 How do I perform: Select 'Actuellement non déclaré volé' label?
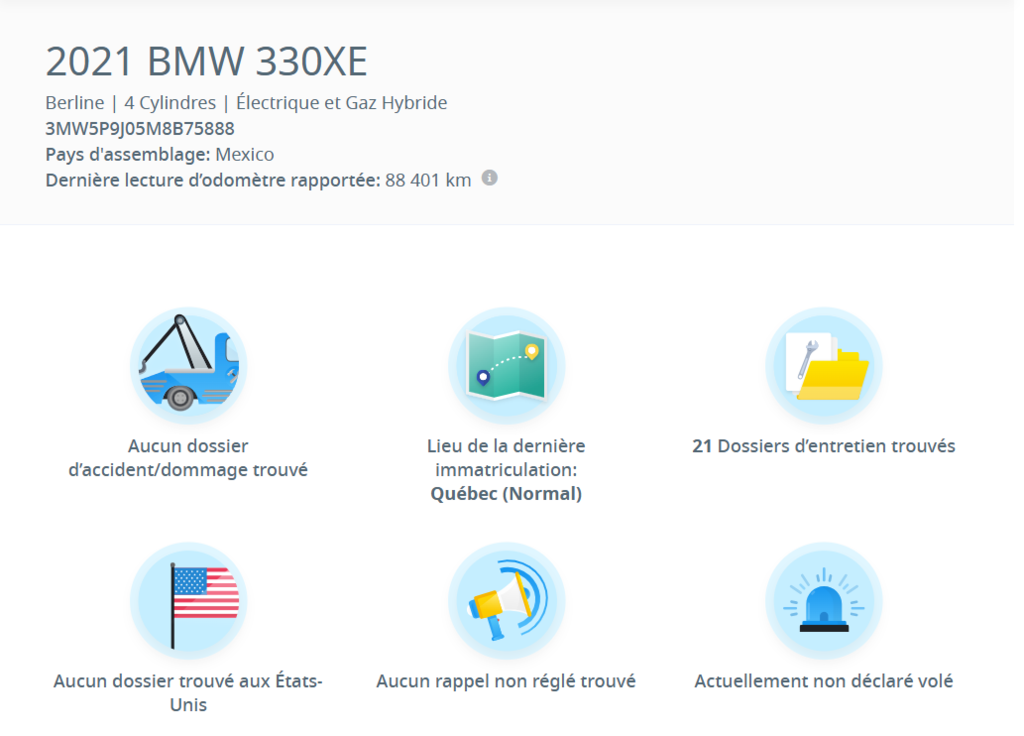824,681
